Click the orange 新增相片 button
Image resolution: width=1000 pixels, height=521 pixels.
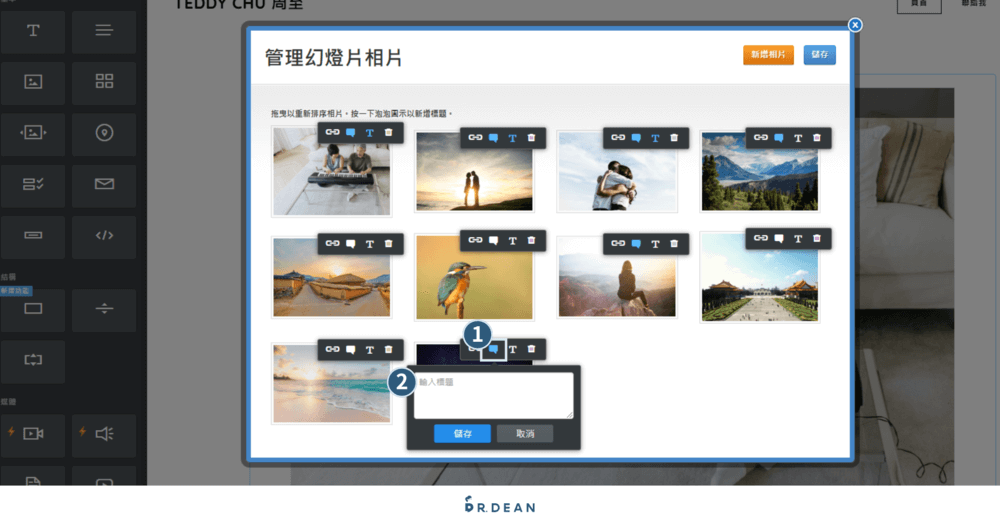click(x=768, y=55)
